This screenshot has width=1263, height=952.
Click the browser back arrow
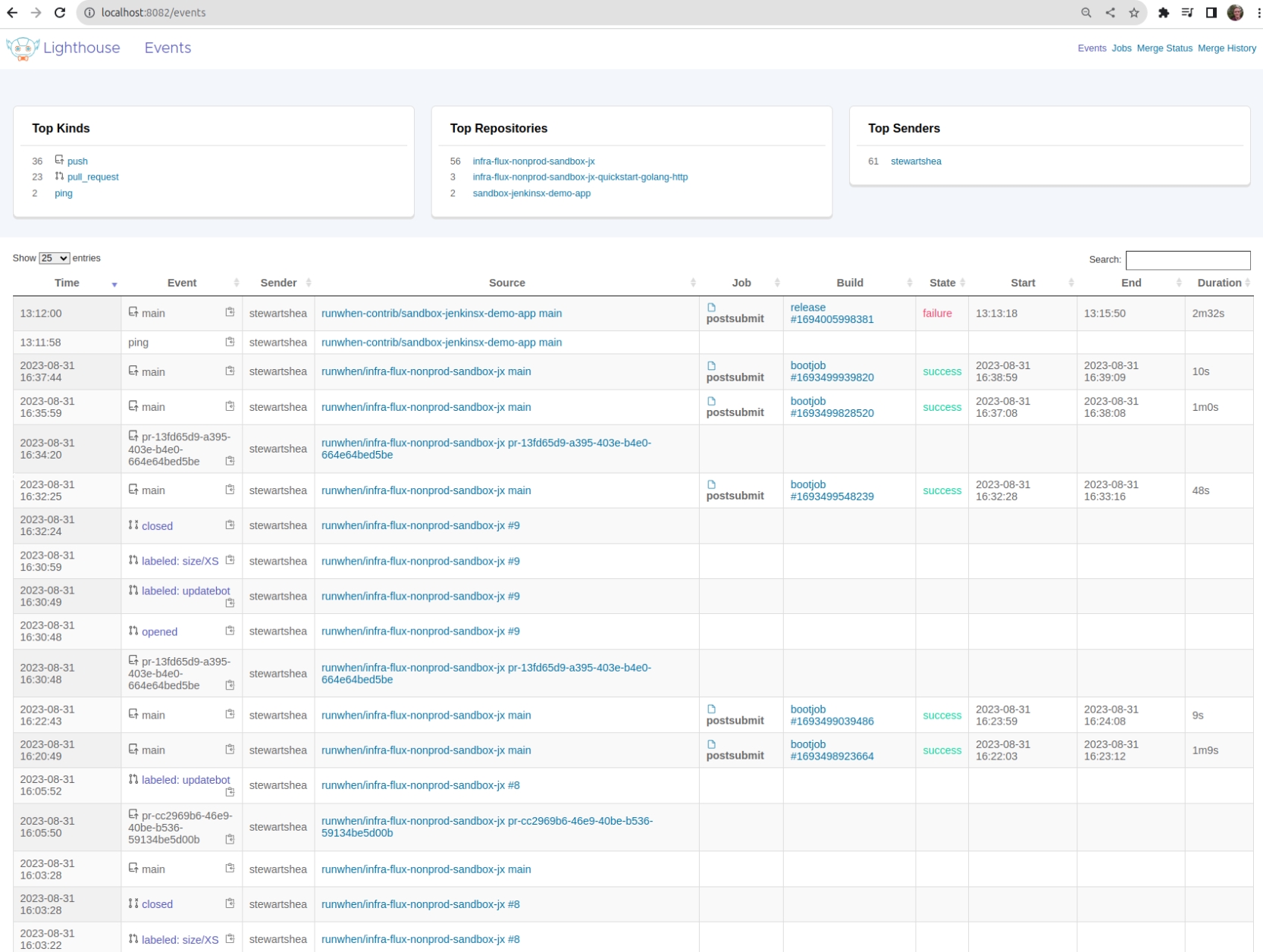pos(11,12)
